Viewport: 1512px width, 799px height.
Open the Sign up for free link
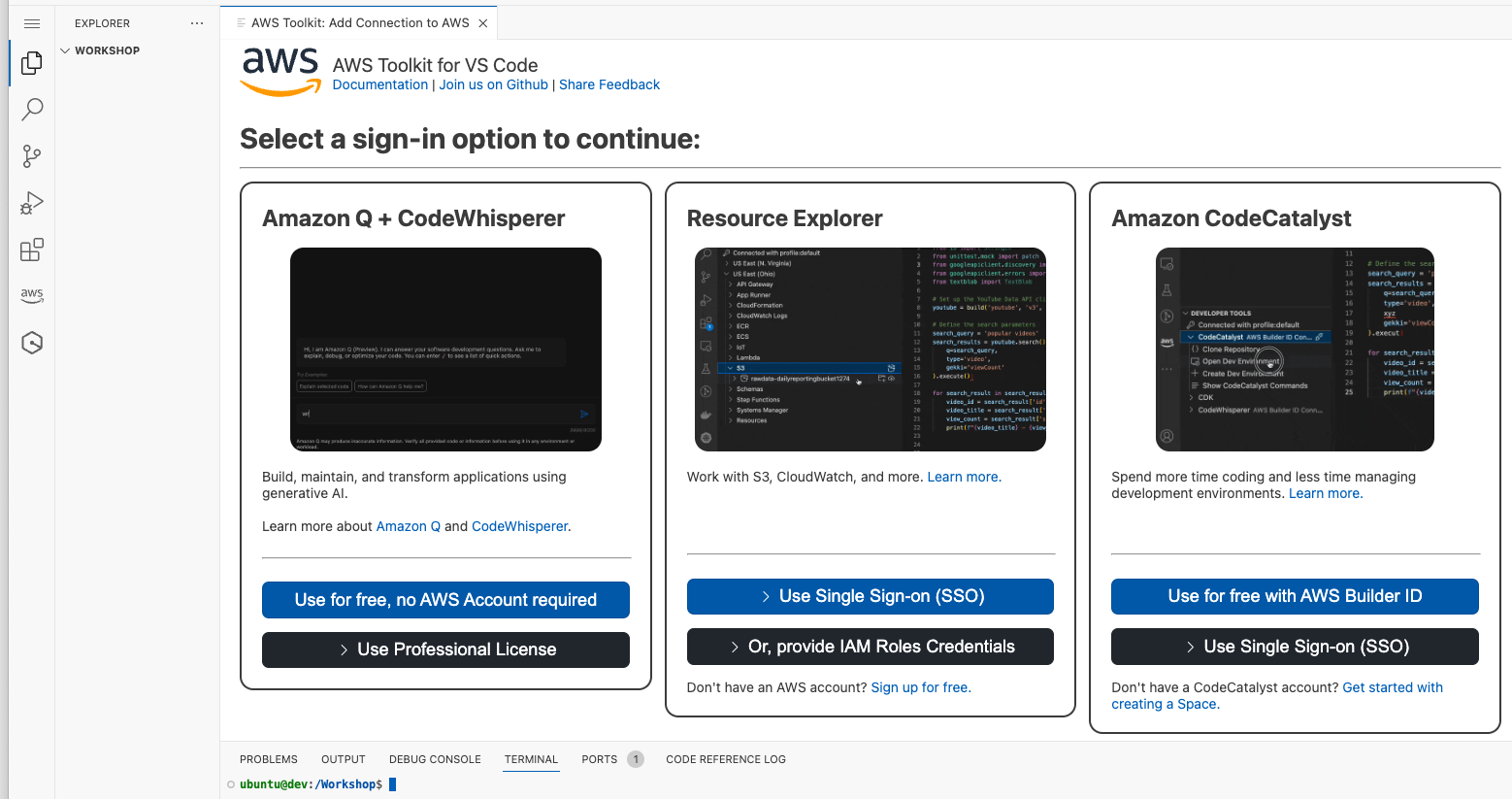(x=919, y=687)
